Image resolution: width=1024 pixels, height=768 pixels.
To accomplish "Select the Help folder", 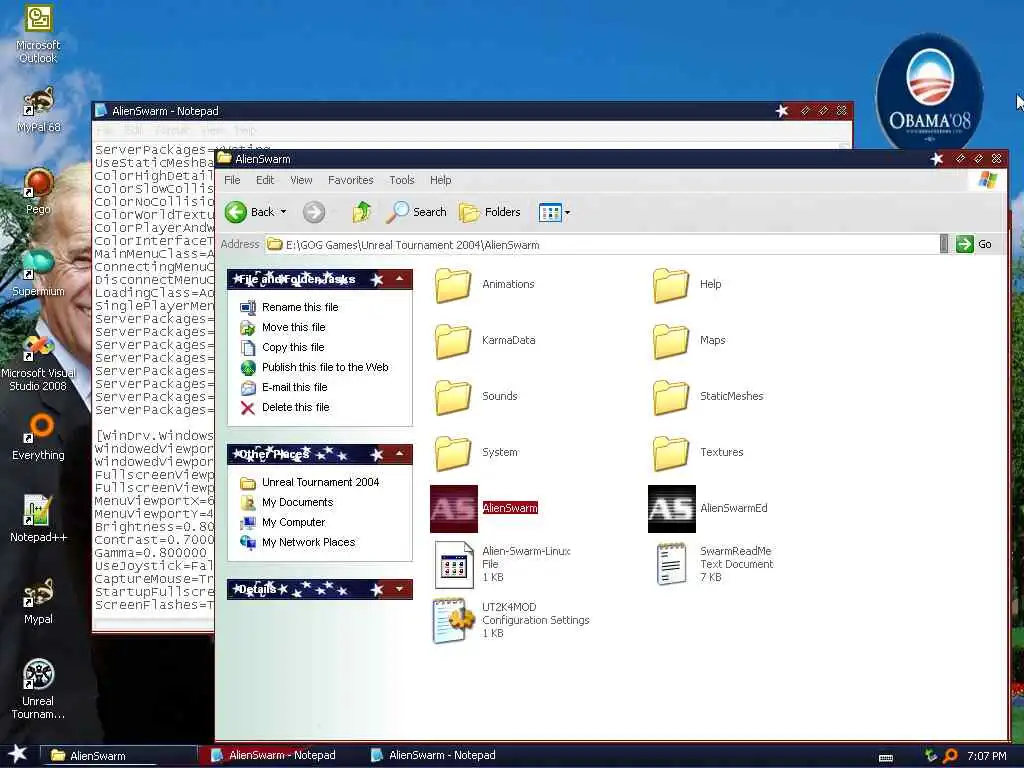I will click(687, 284).
